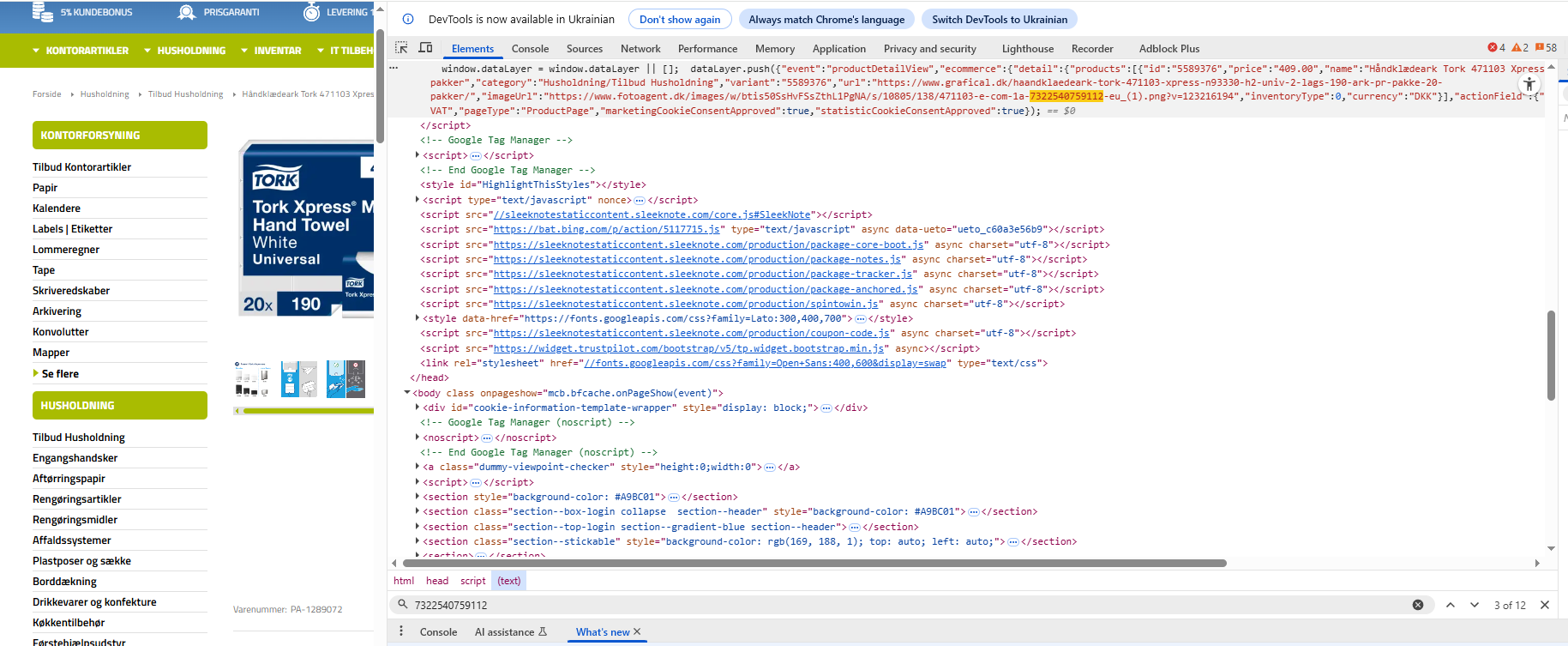Expand the cookie-information-template-wrapper div

click(418, 408)
